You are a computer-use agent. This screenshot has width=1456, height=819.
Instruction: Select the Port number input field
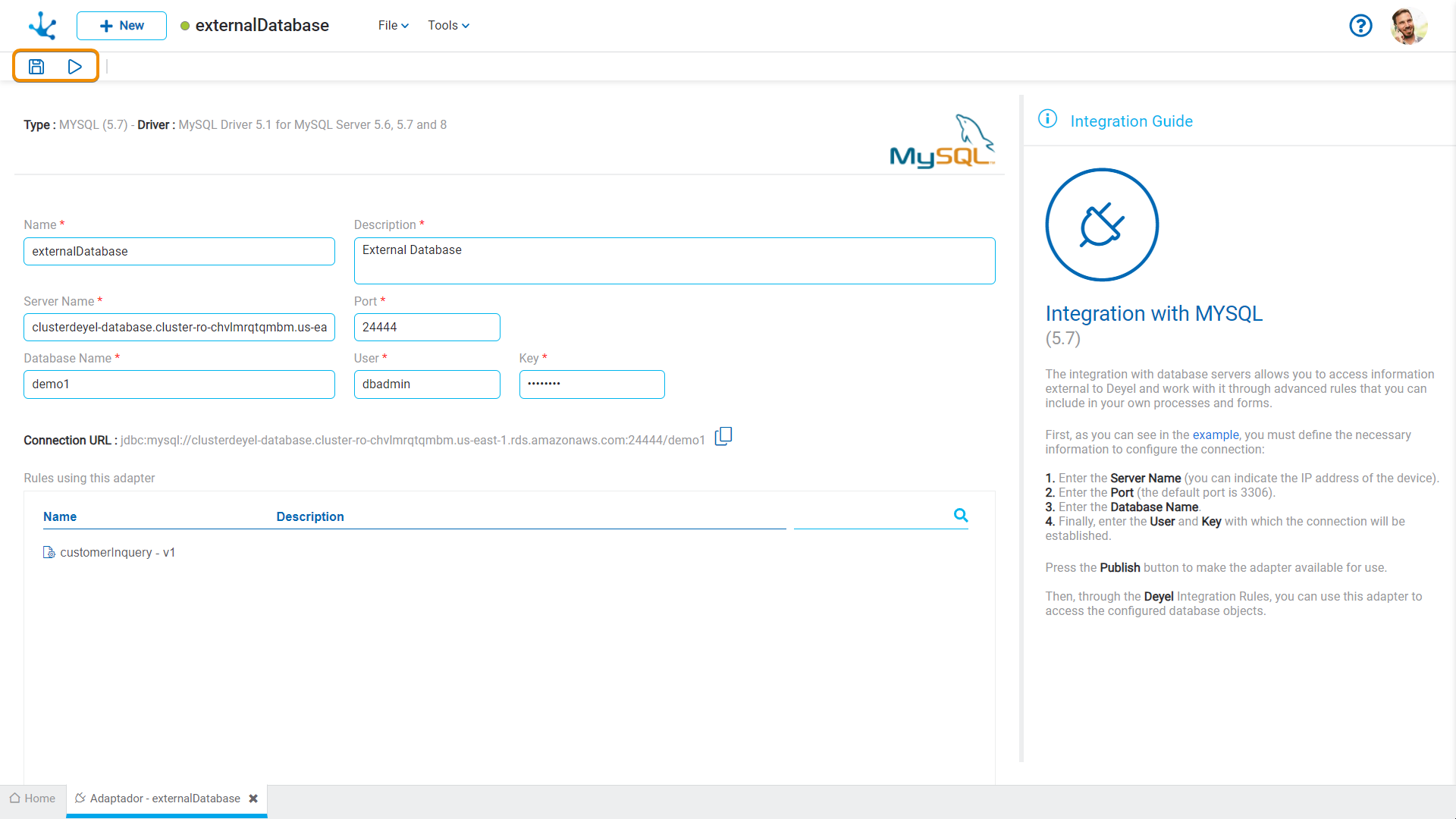(427, 327)
